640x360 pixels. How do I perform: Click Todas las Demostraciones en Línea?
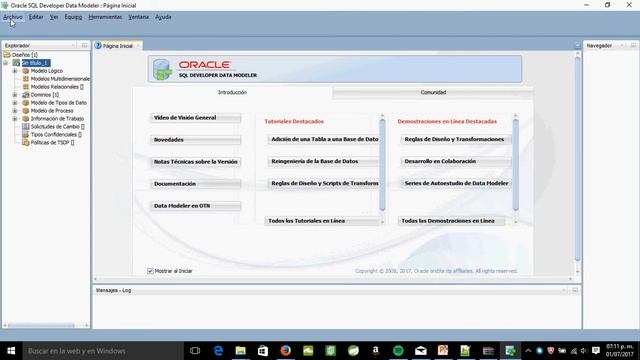click(451, 221)
